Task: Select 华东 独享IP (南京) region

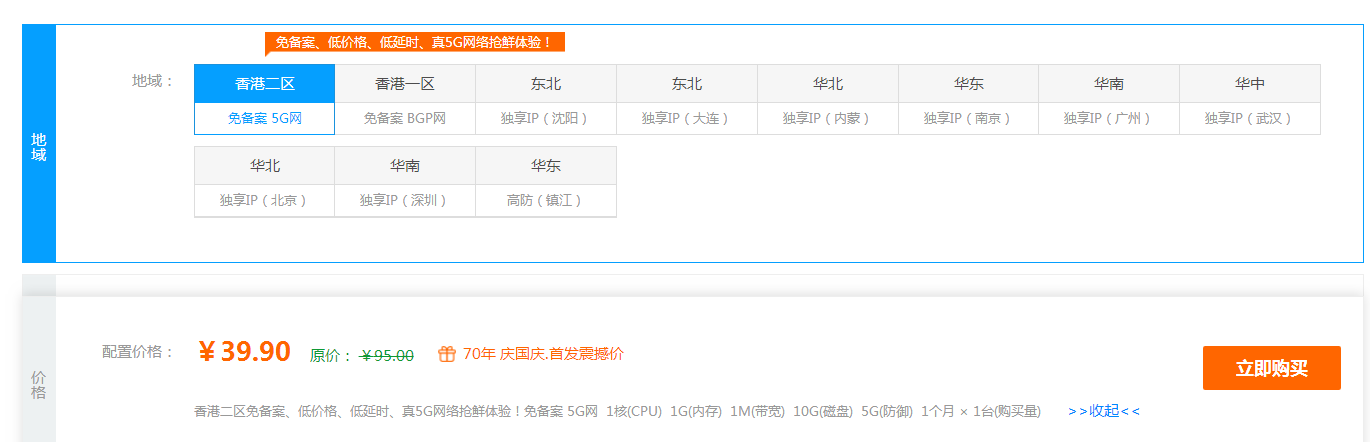Action: (x=968, y=99)
